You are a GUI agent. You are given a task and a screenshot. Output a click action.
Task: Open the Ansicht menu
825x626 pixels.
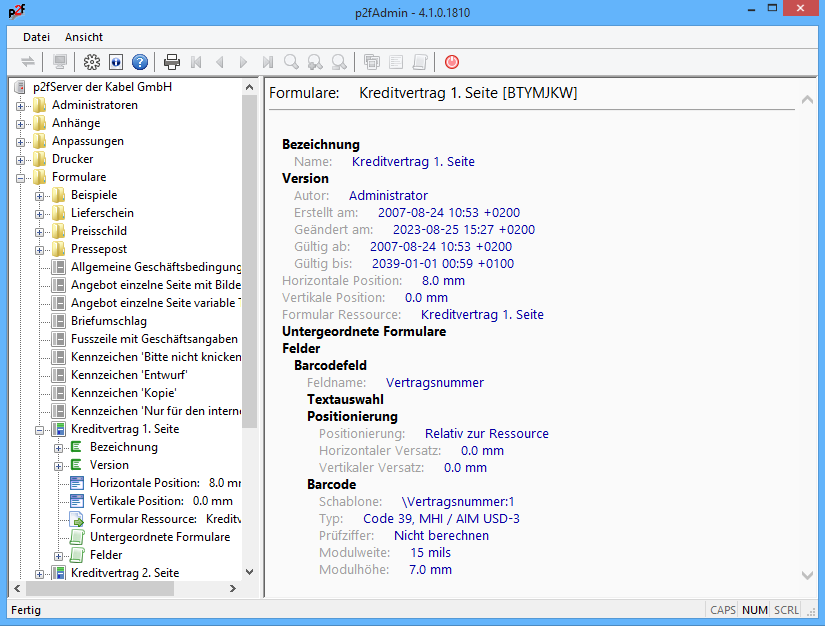coord(84,37)
